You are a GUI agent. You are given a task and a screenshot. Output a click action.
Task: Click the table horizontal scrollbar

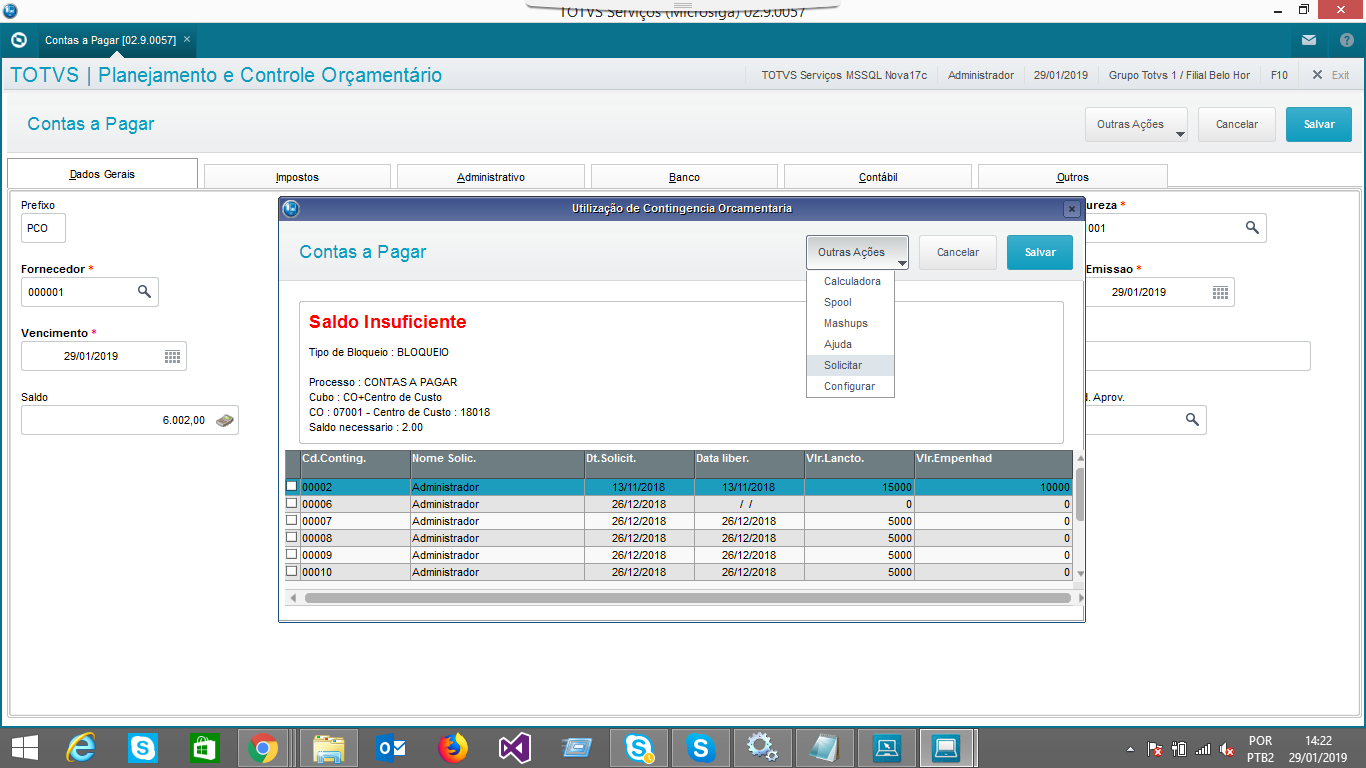[x=687, y=598]
